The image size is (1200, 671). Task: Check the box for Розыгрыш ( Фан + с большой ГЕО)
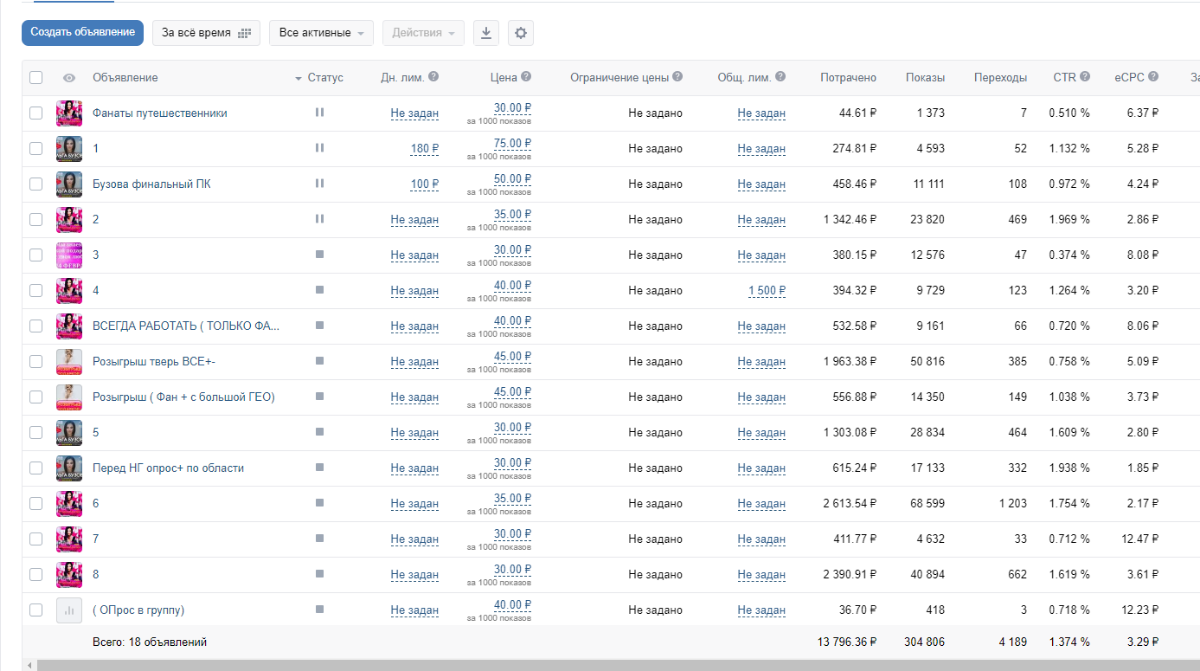[x=36, y=397]
